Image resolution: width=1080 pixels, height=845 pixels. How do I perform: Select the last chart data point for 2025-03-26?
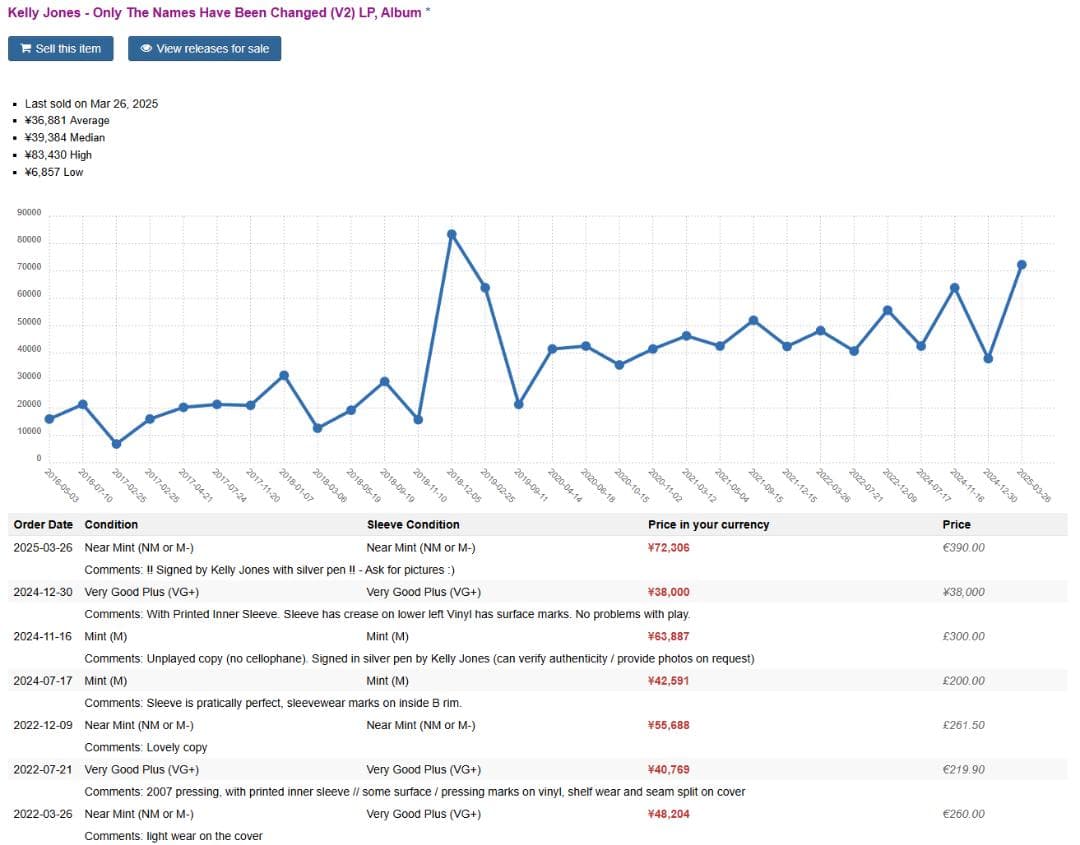point(1021,265)
